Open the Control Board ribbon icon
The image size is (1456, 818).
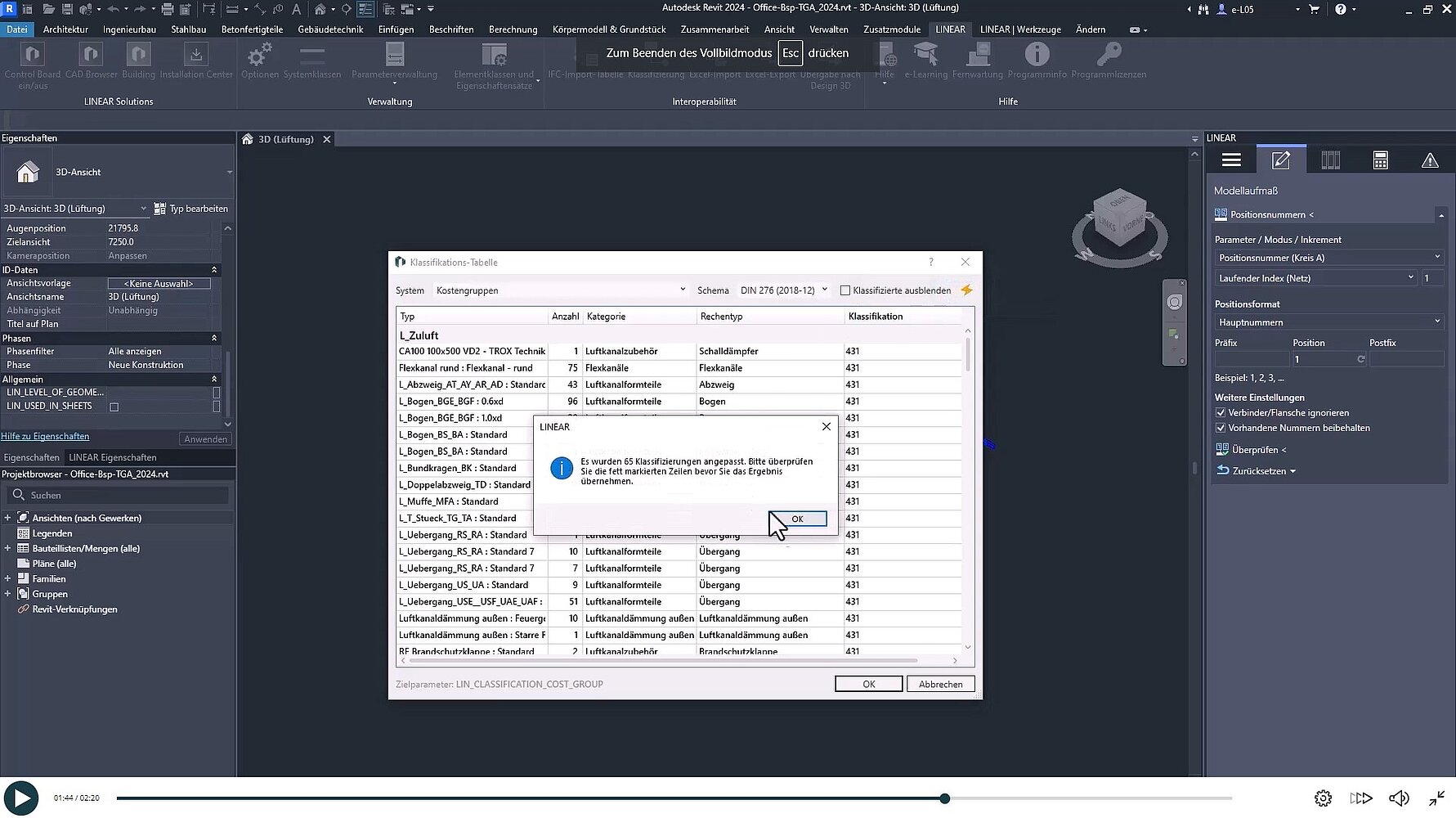coord(33,56)
